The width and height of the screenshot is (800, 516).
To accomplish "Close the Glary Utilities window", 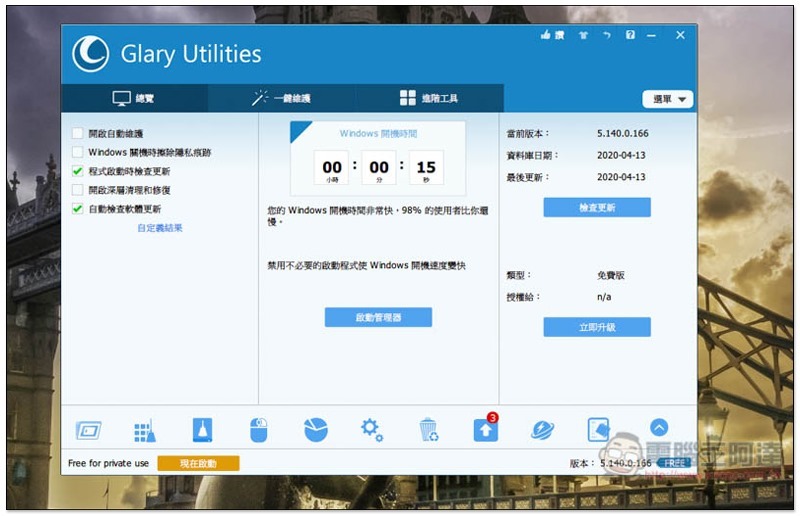I will 680,35.
